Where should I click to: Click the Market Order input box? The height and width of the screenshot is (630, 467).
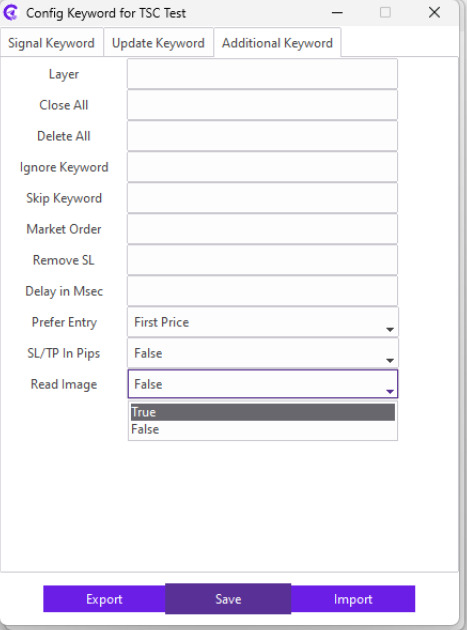[262, 229]
